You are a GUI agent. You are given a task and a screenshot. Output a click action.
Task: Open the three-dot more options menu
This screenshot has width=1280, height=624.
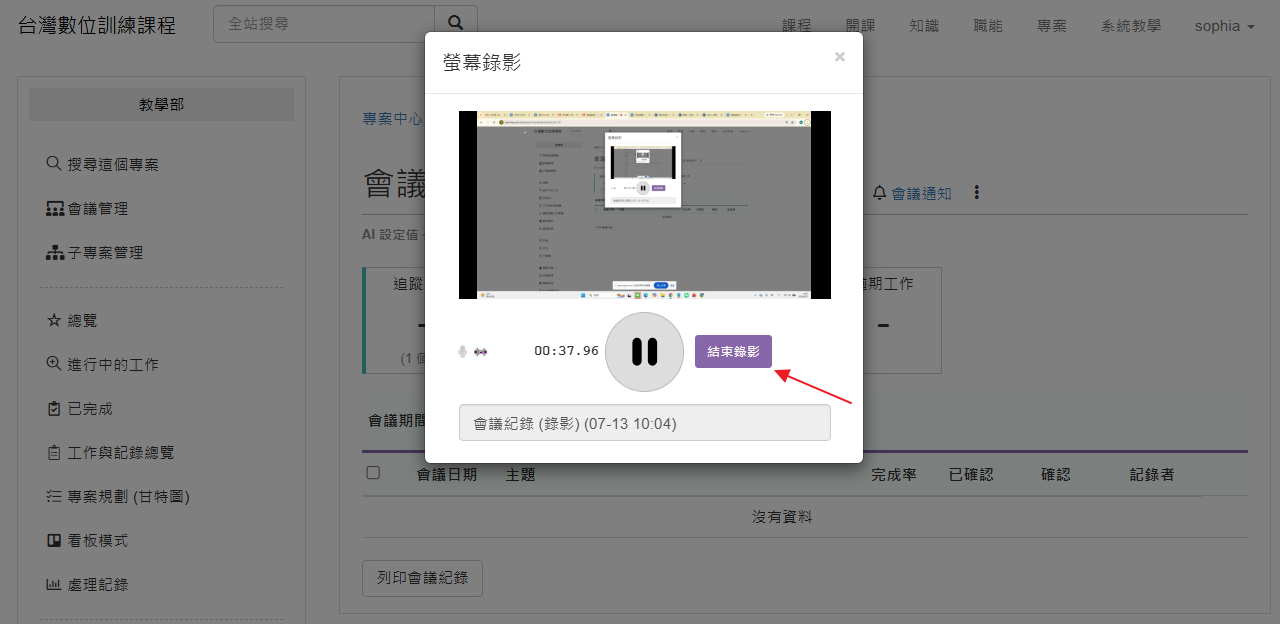(977, 193)
